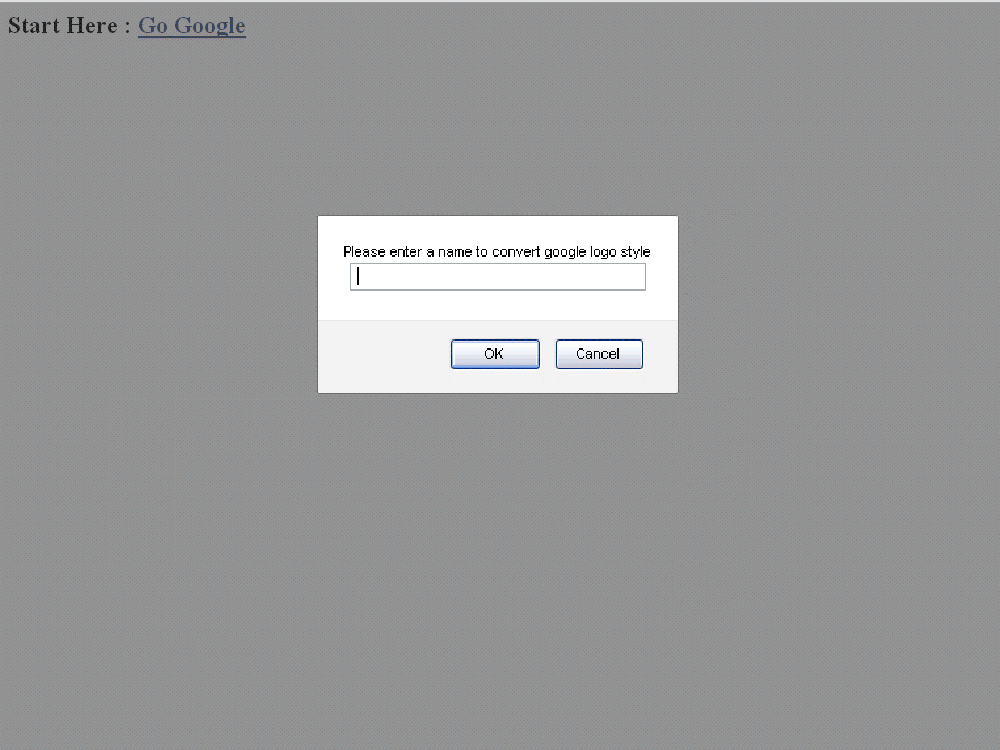Click the word "Go" in the top link
This screenshot has height=750, width=1000.
[153, 26]
